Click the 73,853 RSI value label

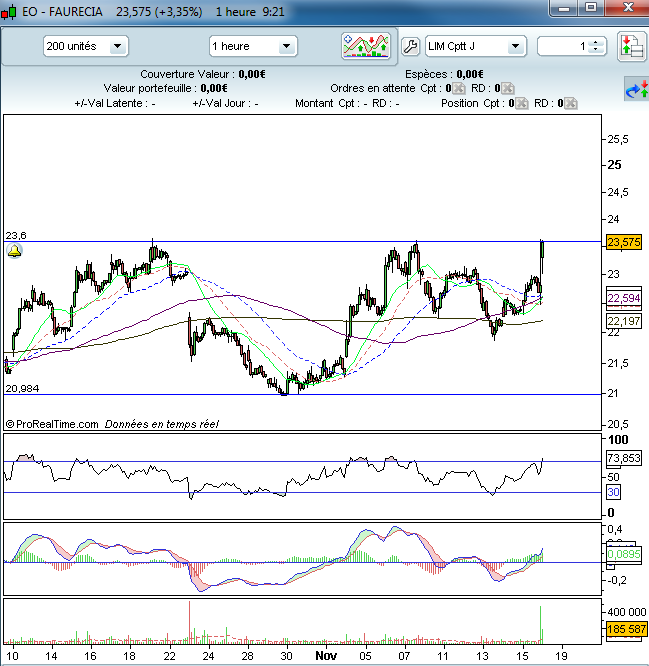pos(624,458)
